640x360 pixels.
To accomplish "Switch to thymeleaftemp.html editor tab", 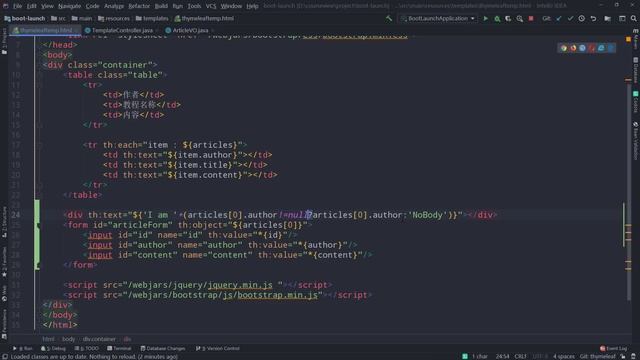I will (x=45, y=30).
